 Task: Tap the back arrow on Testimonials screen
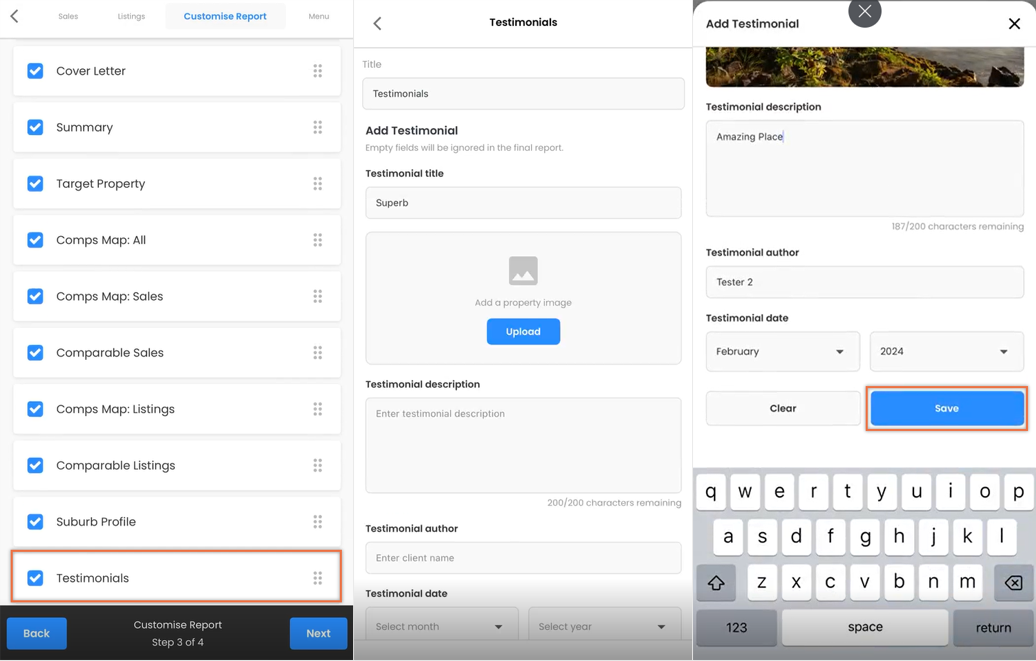tap(377, 24)
